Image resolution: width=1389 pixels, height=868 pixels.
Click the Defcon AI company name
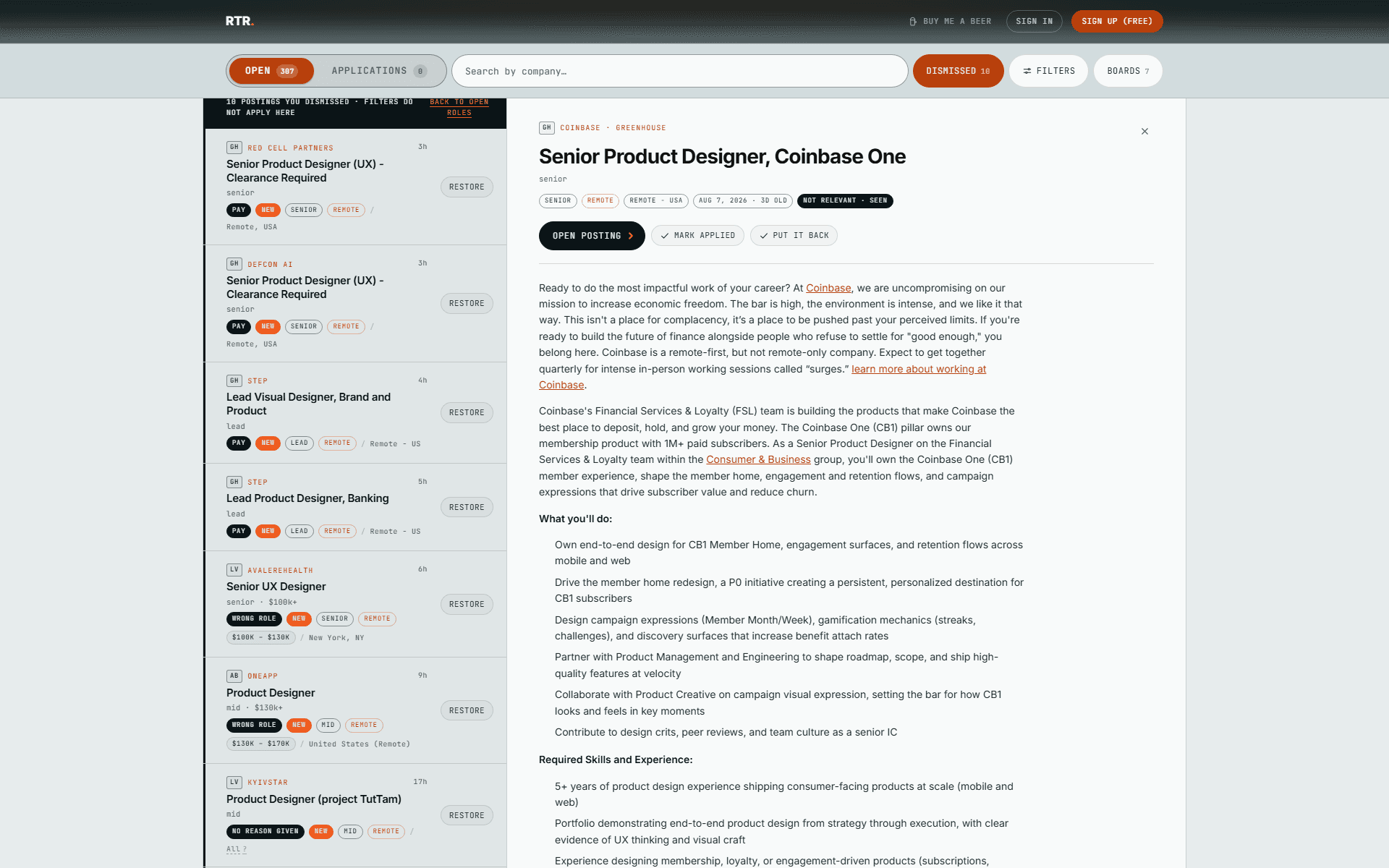pos(270,265)
